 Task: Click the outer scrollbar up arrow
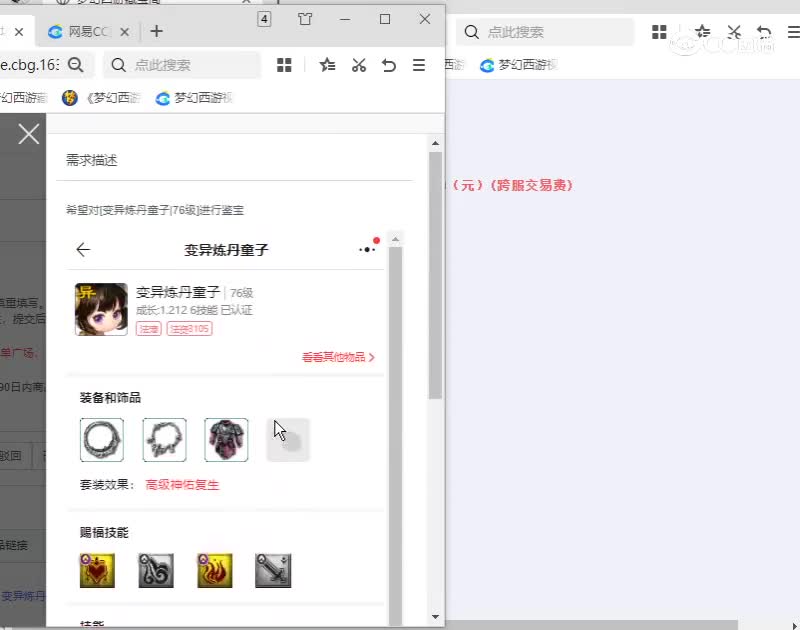coord(435,143)
